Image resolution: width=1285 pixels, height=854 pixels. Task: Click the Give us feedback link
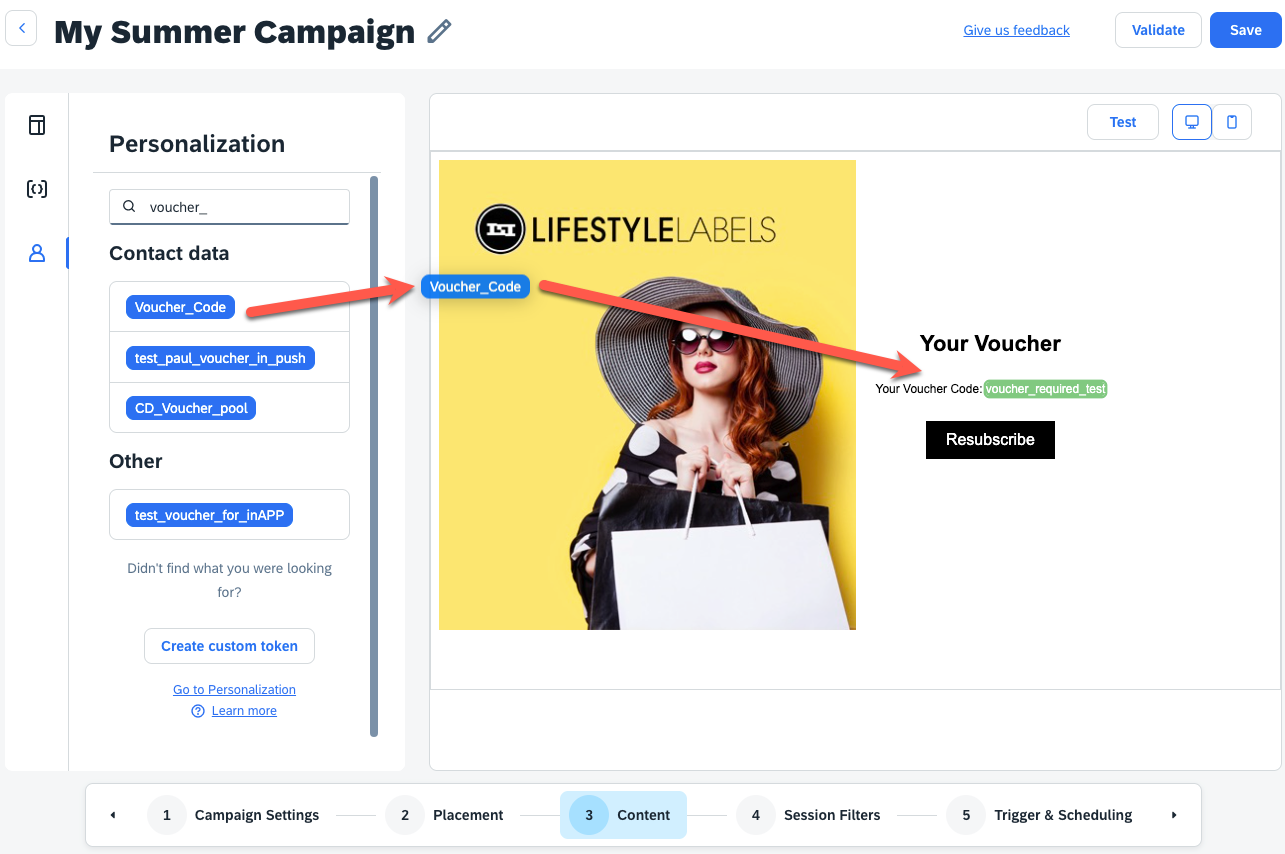pos(1016,30)
